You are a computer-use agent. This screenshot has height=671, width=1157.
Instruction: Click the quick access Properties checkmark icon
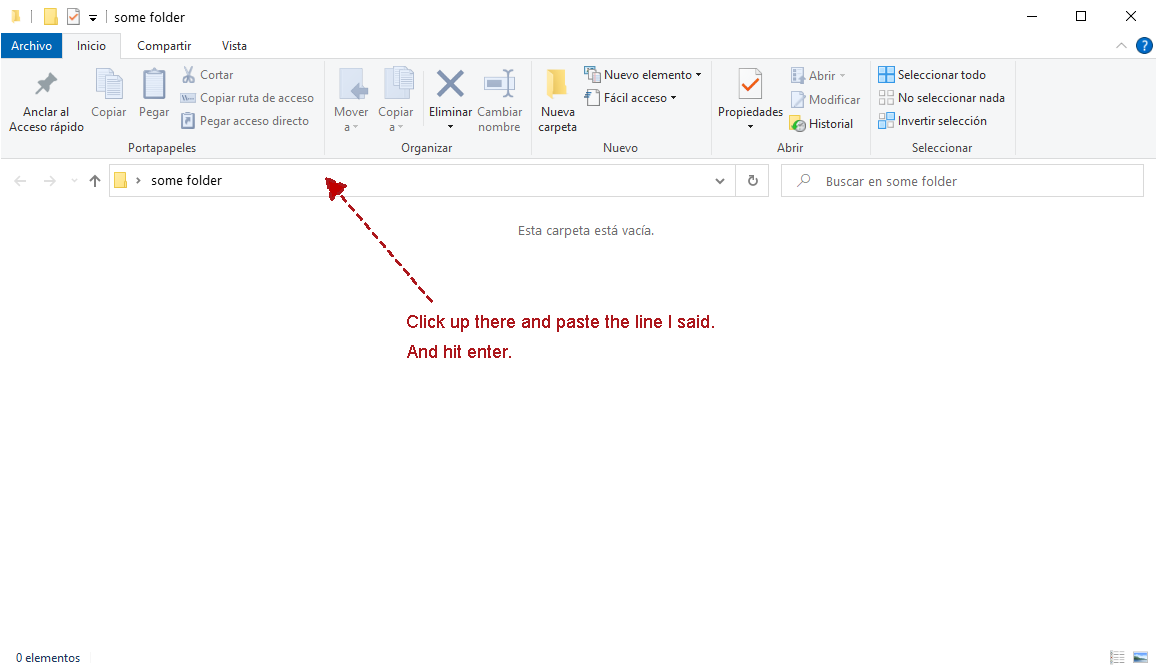click(x=73, y=16)
